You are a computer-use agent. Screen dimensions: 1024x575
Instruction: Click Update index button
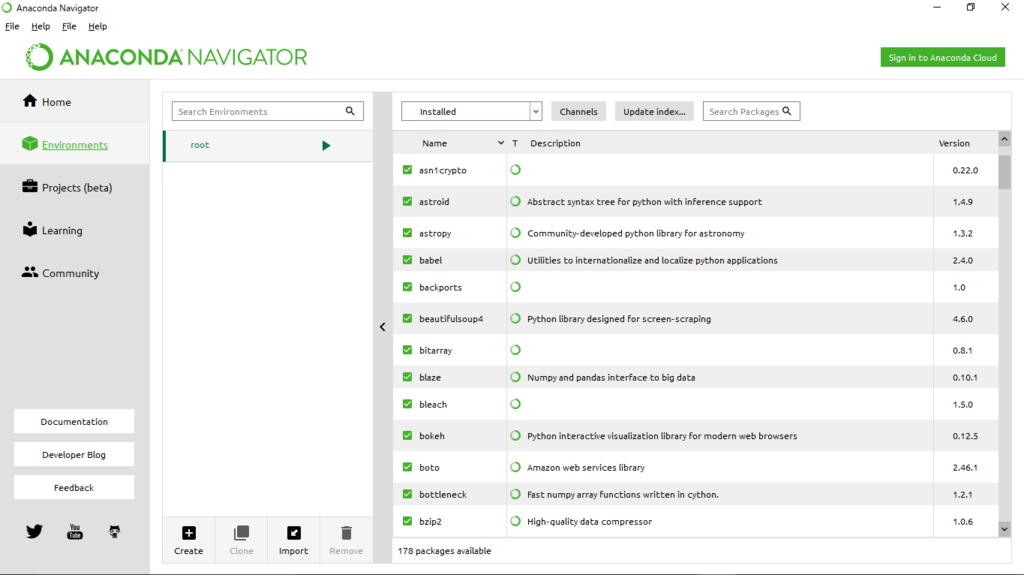click(x=654, y=111)
